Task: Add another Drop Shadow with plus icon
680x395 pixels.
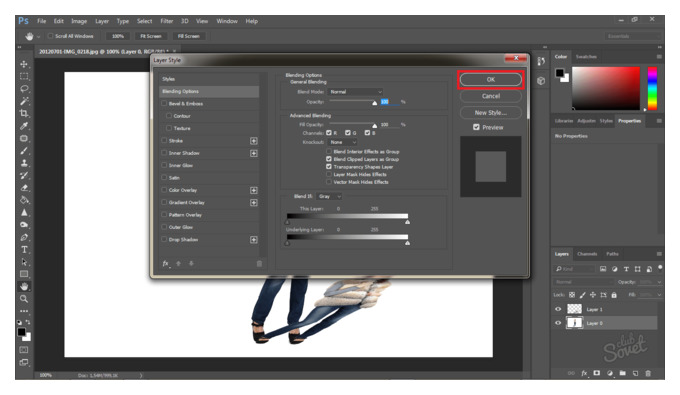Action: pyautogui.click(x=254, y=240)
